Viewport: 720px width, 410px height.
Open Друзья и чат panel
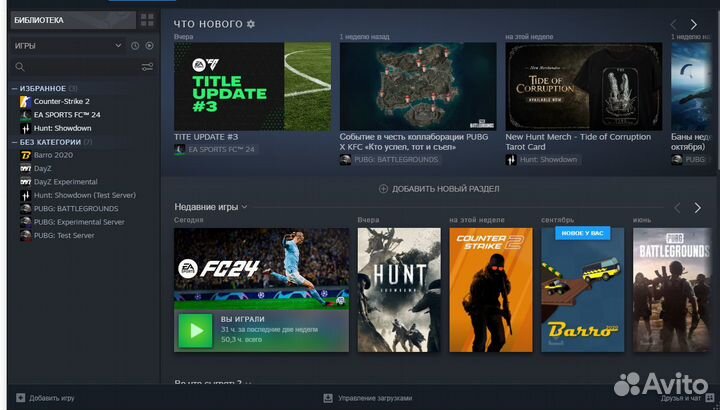tap(687, 398)
